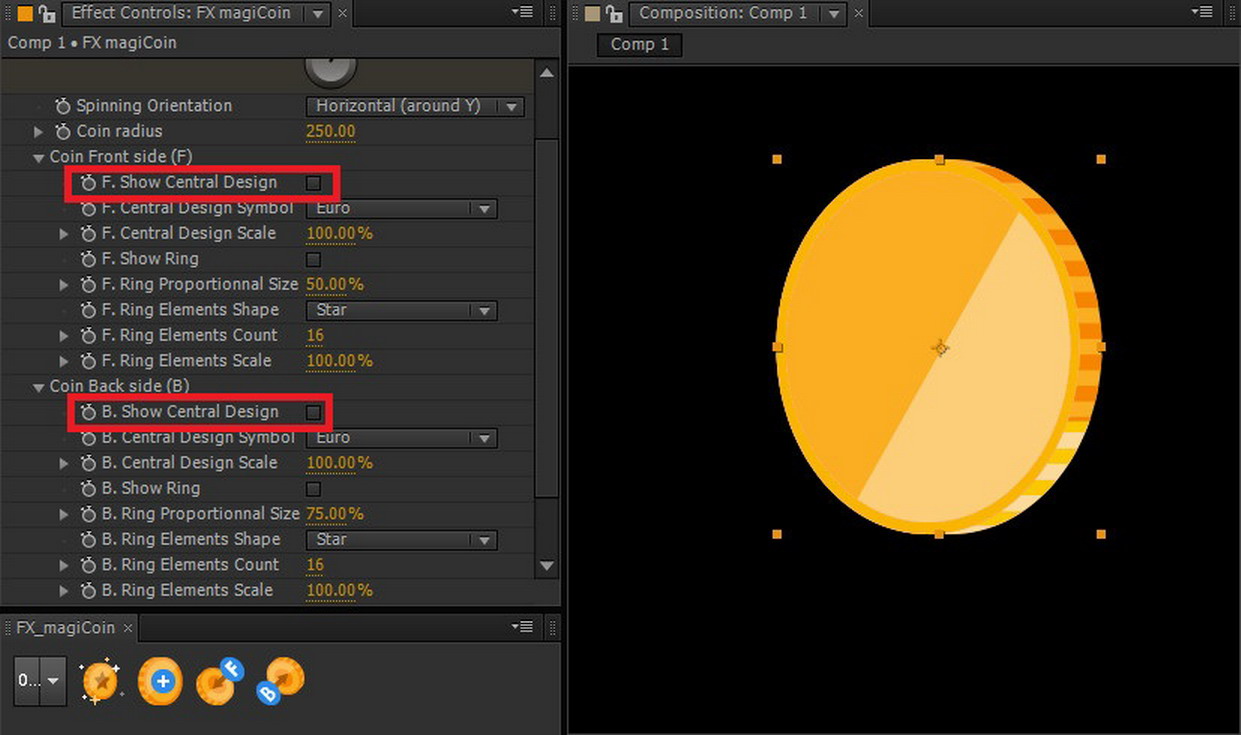Click the FX_magiCoin tab
Image resolution: width=1241 pixels, height=735 pixels.
pos(67,627)
